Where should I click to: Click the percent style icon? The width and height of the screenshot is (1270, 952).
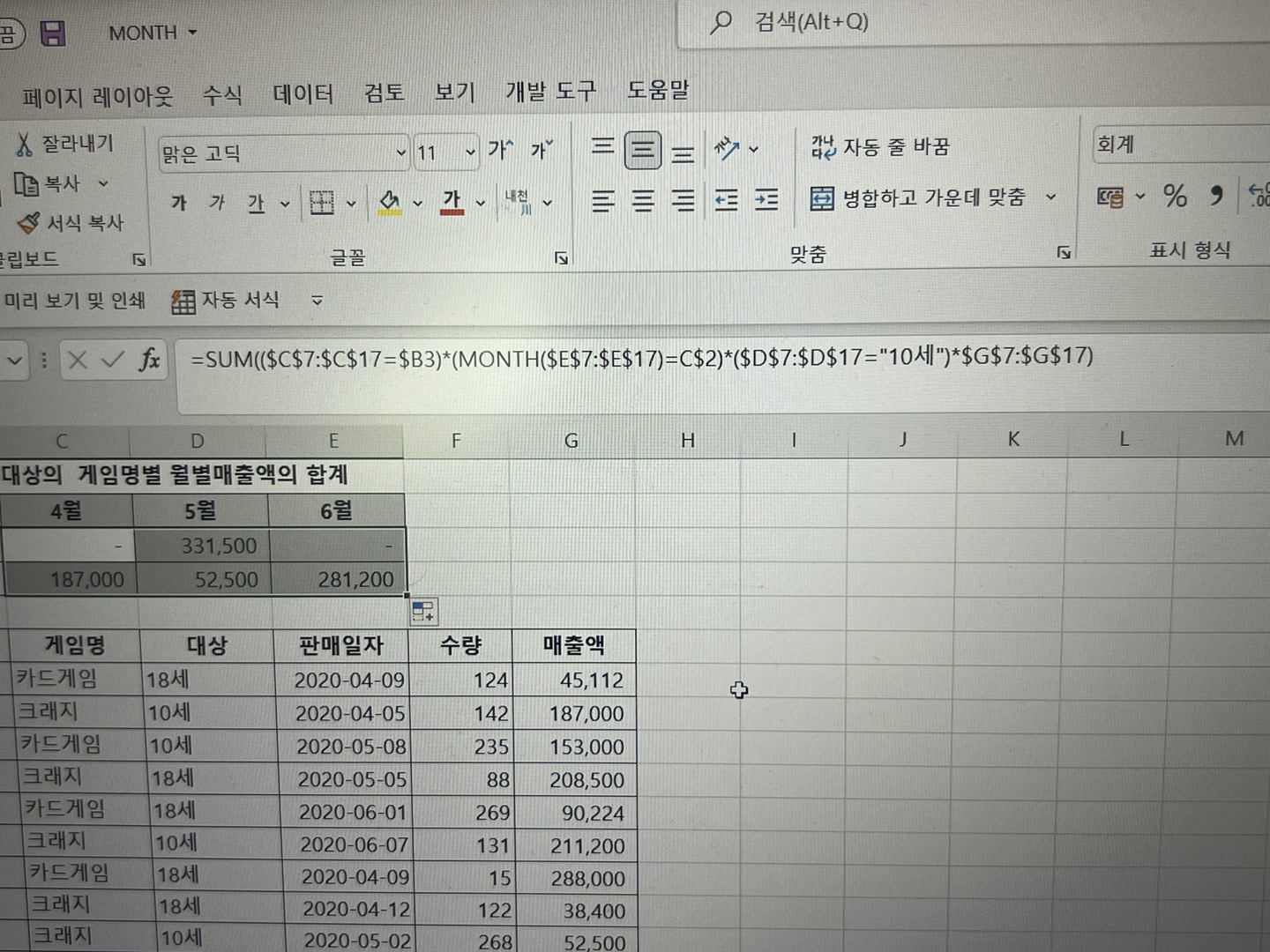tap(1174, 196)
